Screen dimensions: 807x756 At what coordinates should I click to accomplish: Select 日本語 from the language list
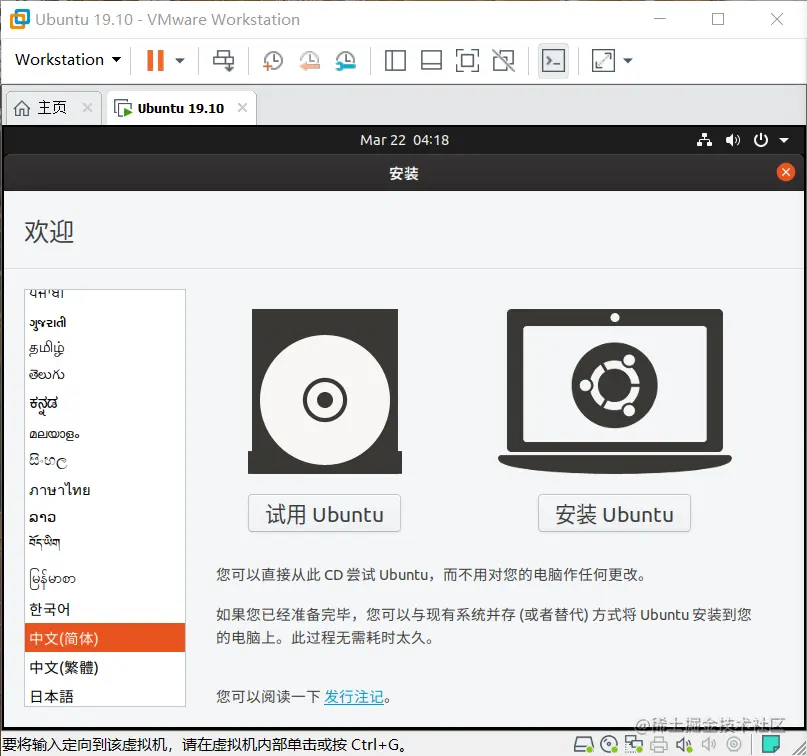(x=53, y=697)
